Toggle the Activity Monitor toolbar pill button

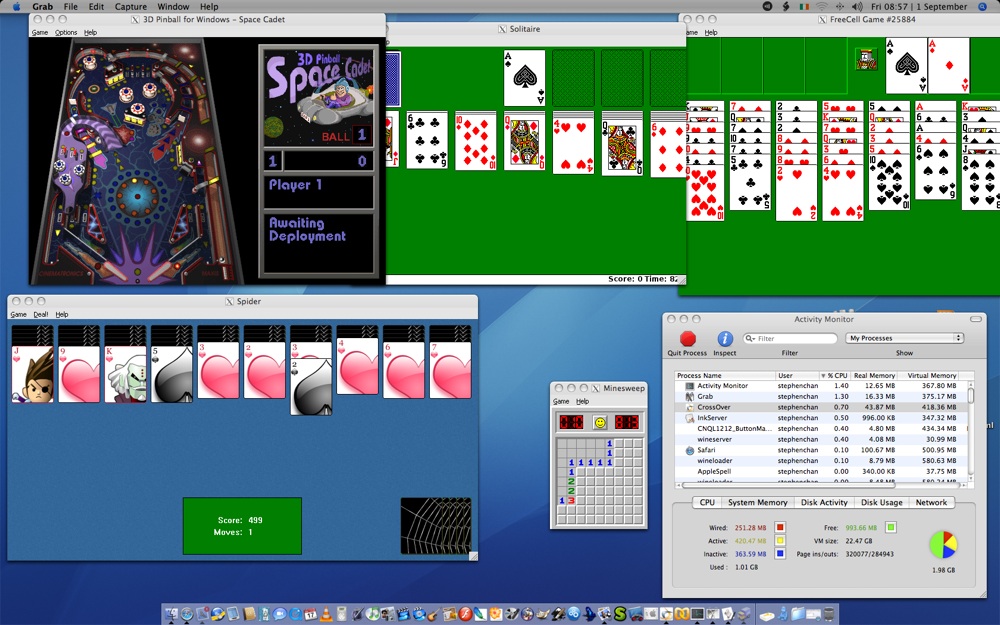[976, 319]
